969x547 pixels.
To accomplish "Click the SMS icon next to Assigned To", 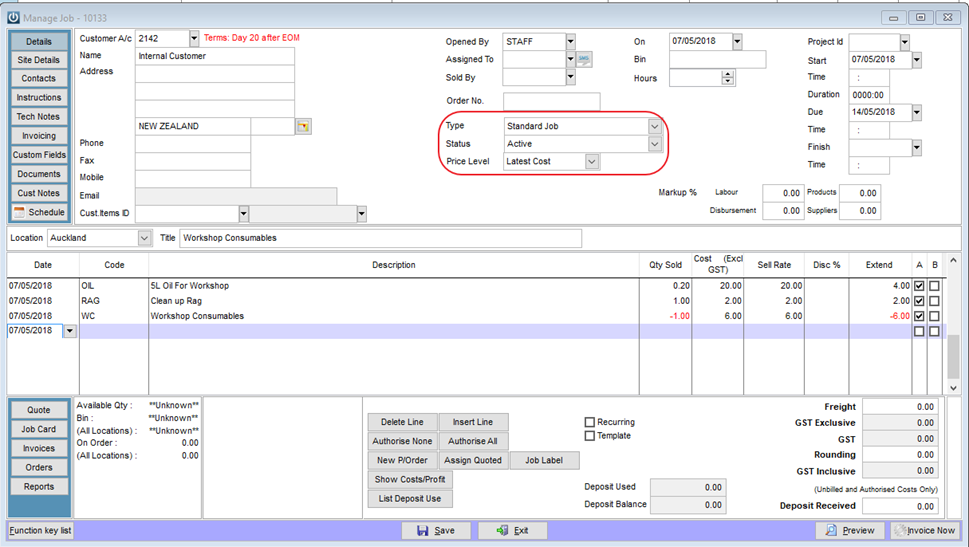I will point(584,59).
